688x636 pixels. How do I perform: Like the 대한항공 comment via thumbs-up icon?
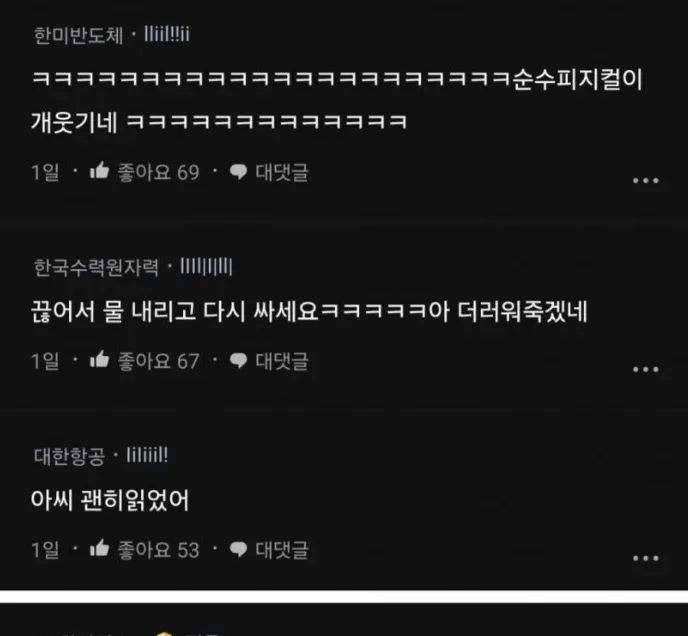[99, 548]
